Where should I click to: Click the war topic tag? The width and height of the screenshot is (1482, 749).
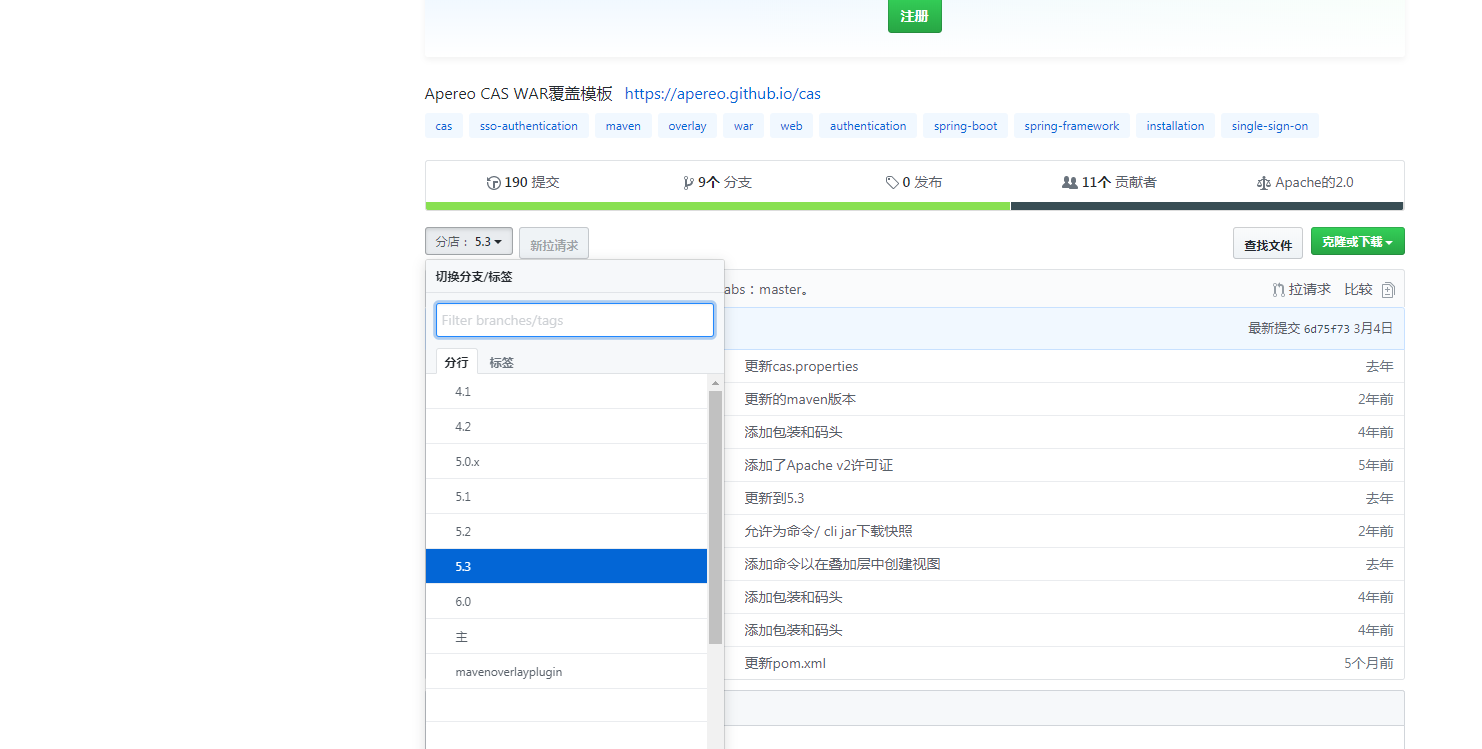pos(743,126)
